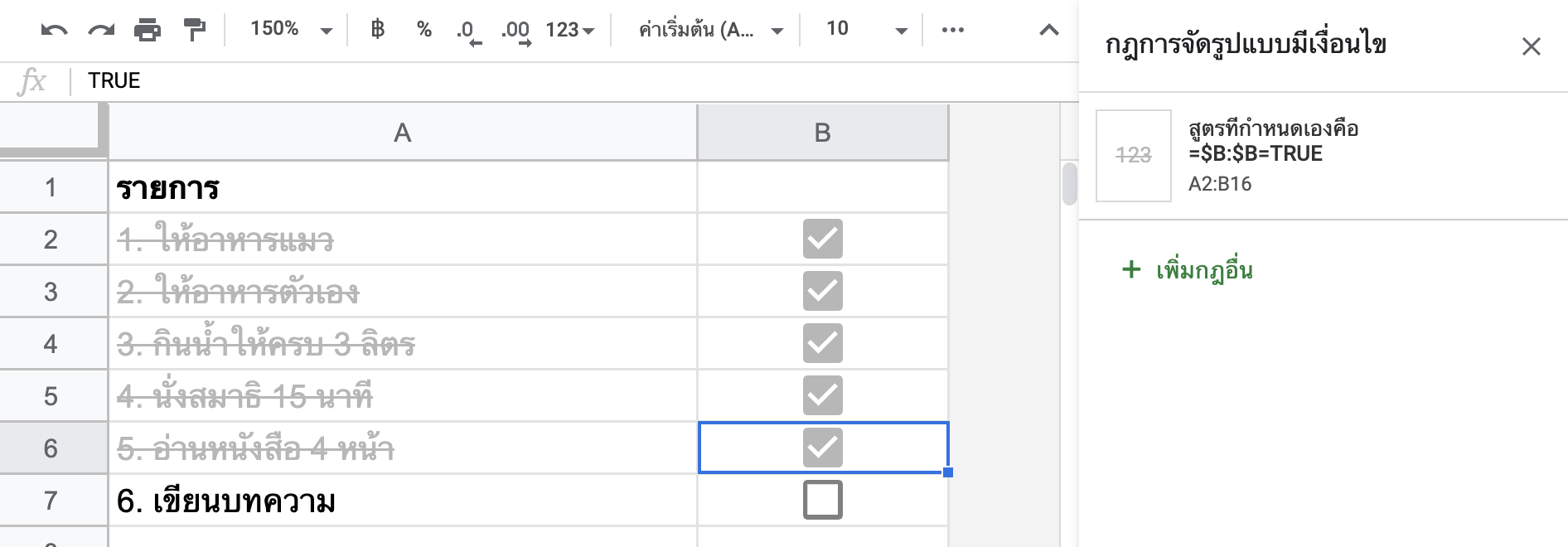Open the 150% zoom dropdown
The width and height of the screenshot is (1568, 547).
click(291, 30)
